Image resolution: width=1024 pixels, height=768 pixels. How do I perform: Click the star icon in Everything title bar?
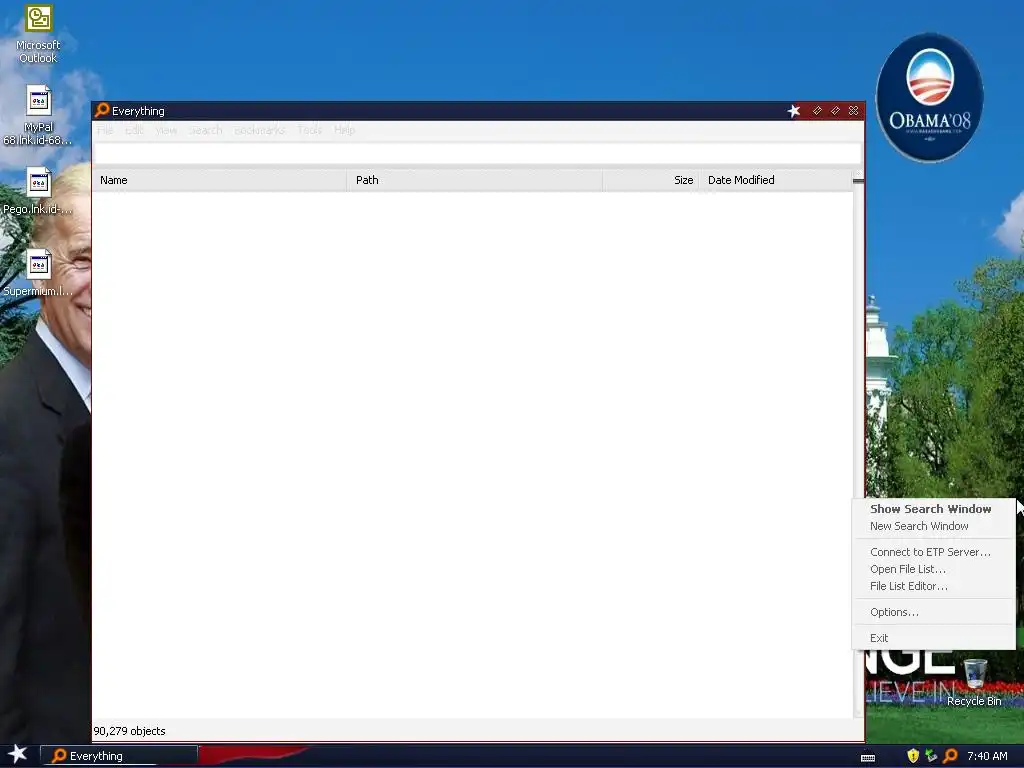(x=793, y=110)
